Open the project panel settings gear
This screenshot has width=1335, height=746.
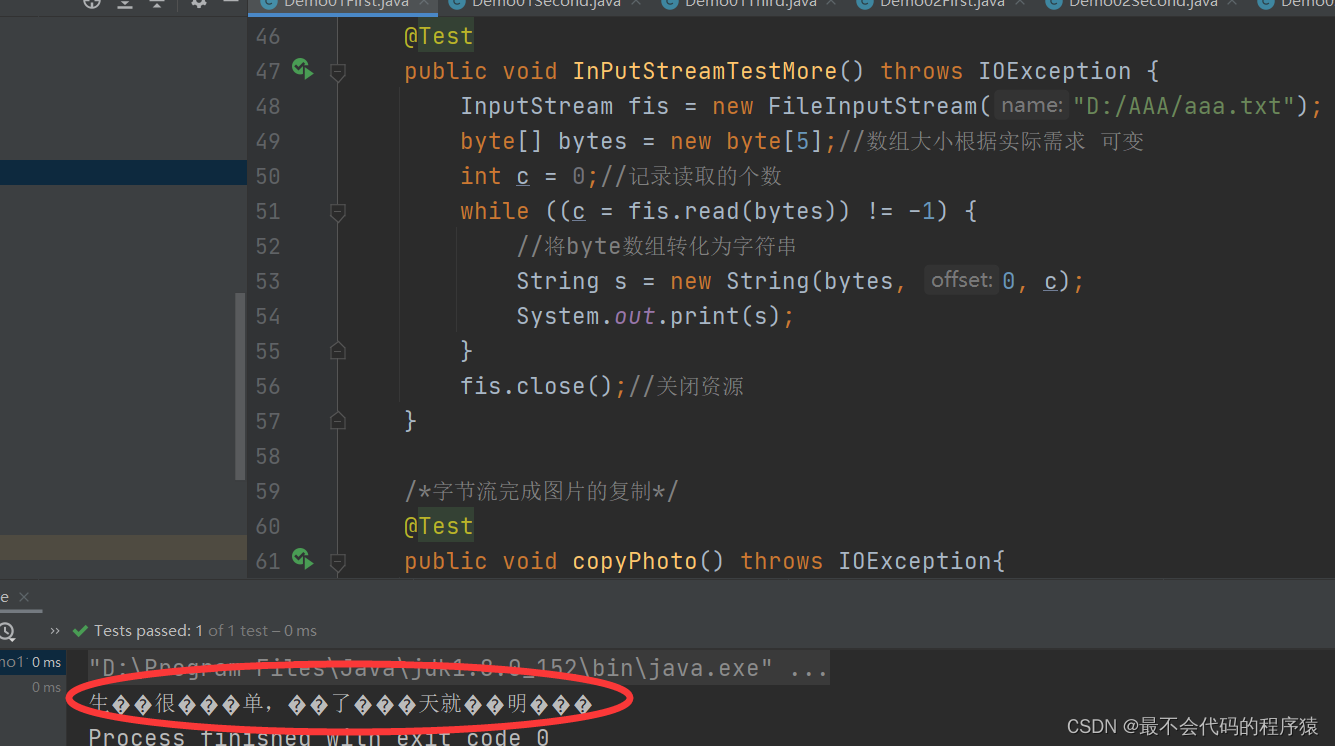[199, 3]
